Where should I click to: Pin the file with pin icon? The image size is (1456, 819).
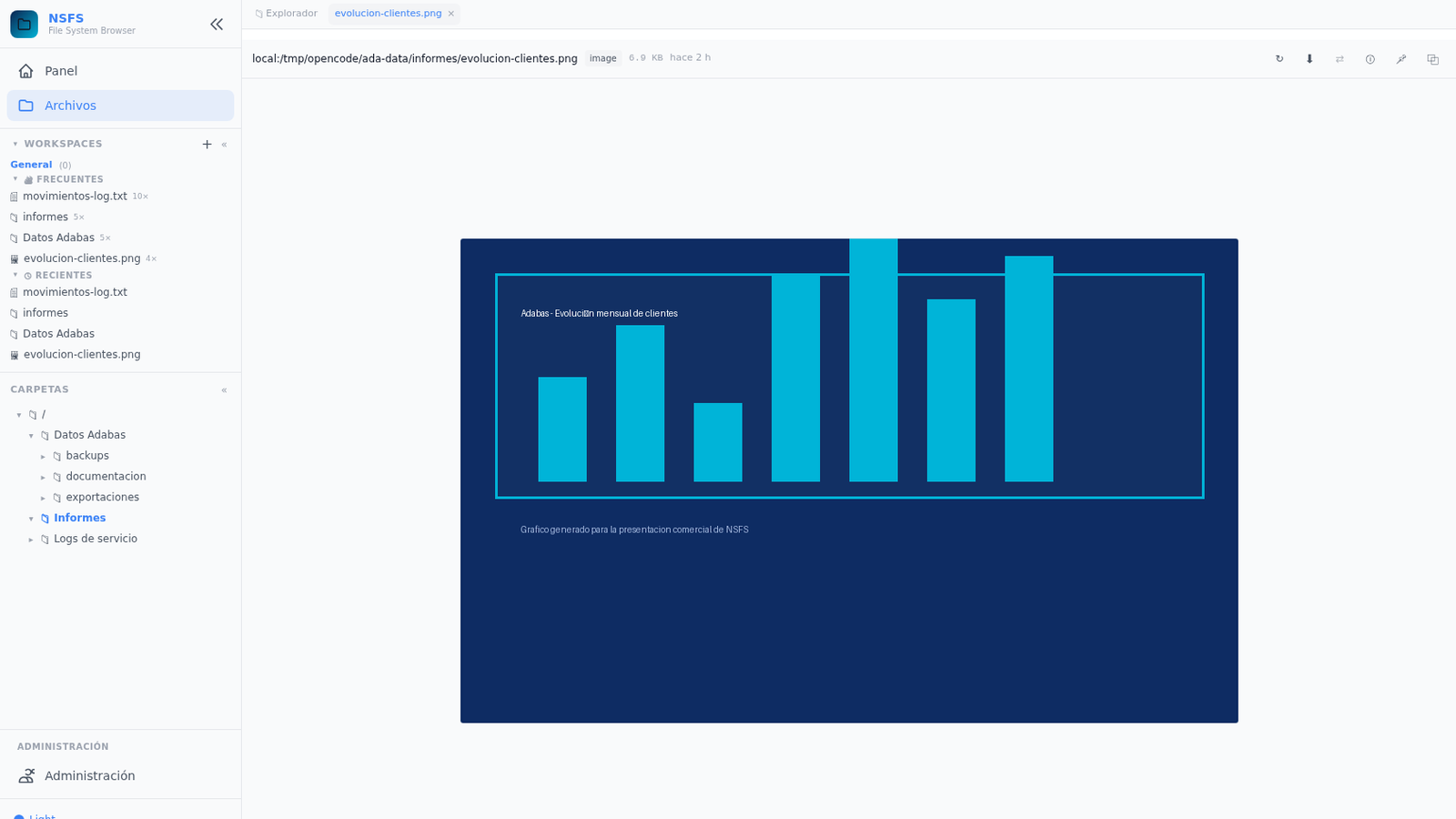[x=1401, y=59]
